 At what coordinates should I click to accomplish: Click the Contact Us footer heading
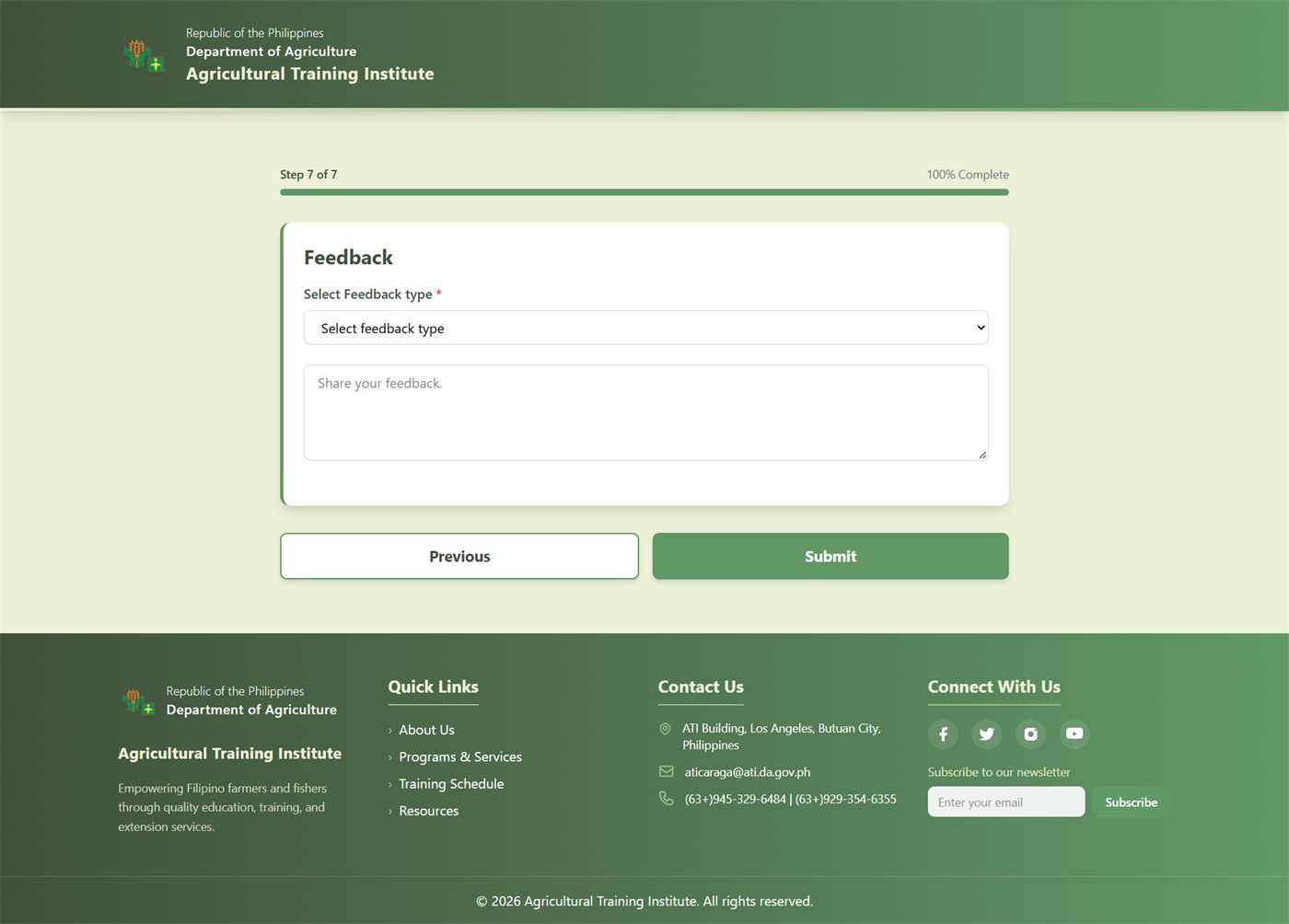tap(701, 687)
